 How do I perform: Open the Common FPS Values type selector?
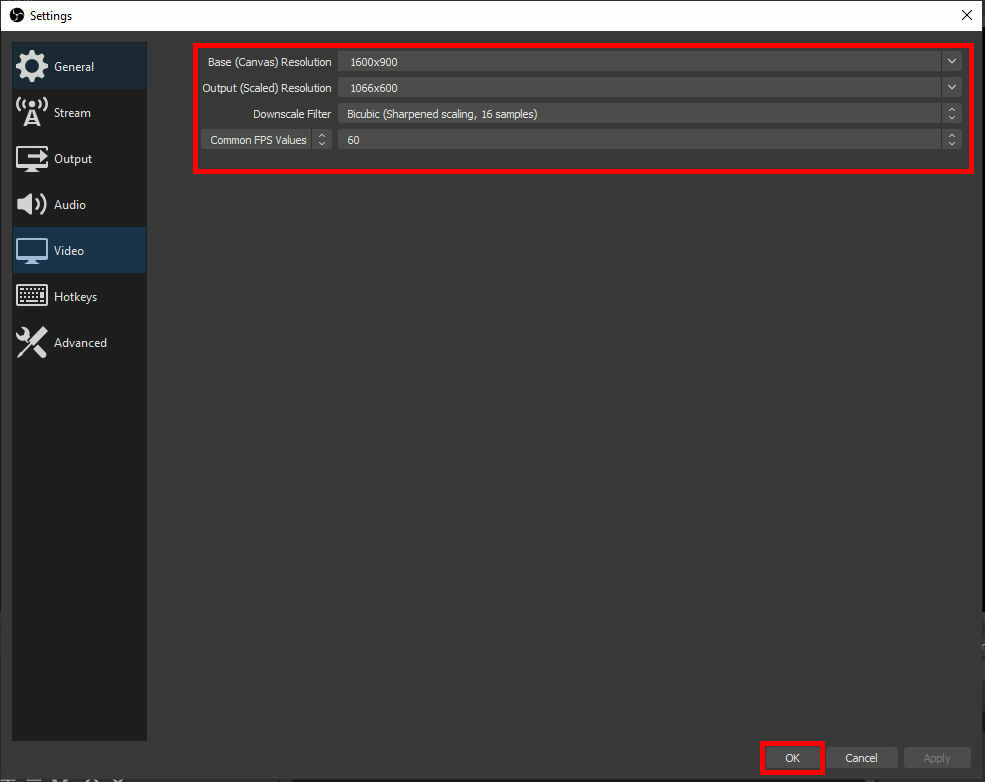[x=266, y=139]
